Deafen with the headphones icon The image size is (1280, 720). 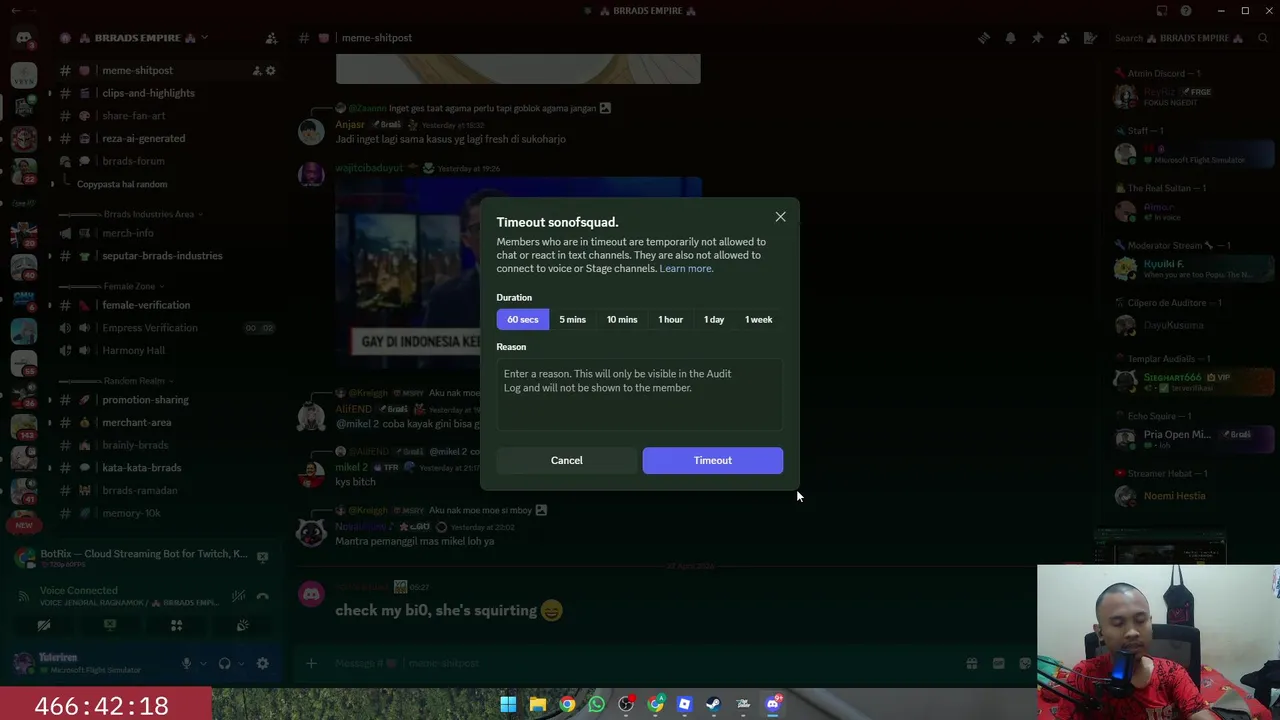coord(224,663)
